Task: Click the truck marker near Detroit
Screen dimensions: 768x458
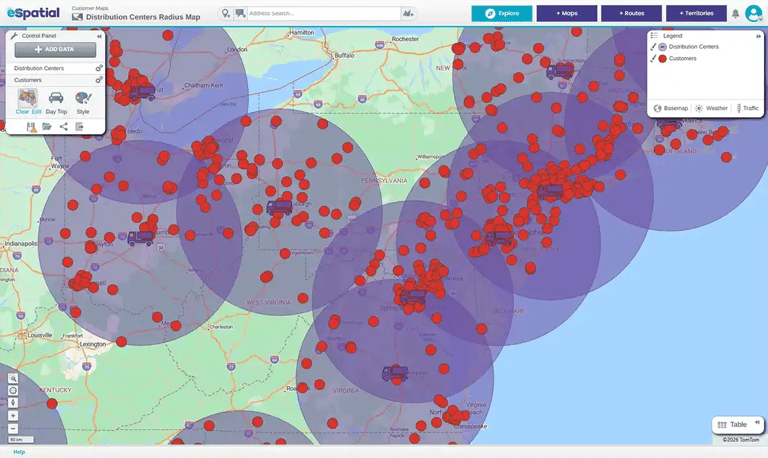Action: (x=143, y=93)
